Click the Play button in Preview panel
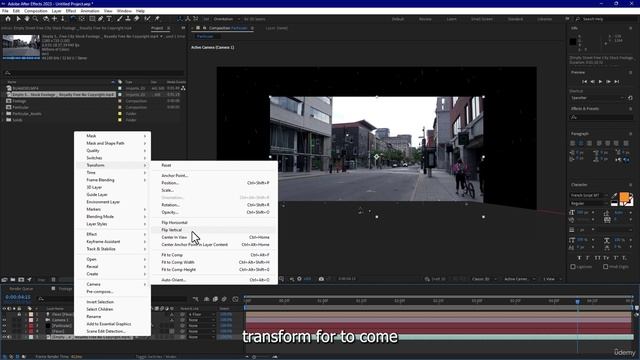640x360 pixels. pos(600,82)
